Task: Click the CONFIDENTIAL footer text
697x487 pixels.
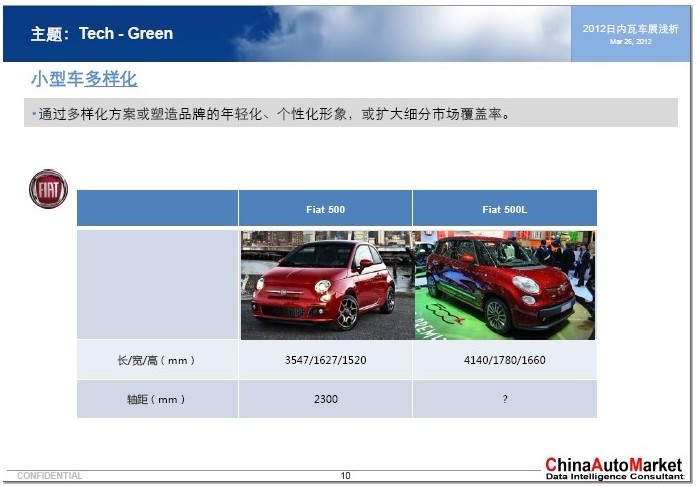Action: tap(49, 475)
